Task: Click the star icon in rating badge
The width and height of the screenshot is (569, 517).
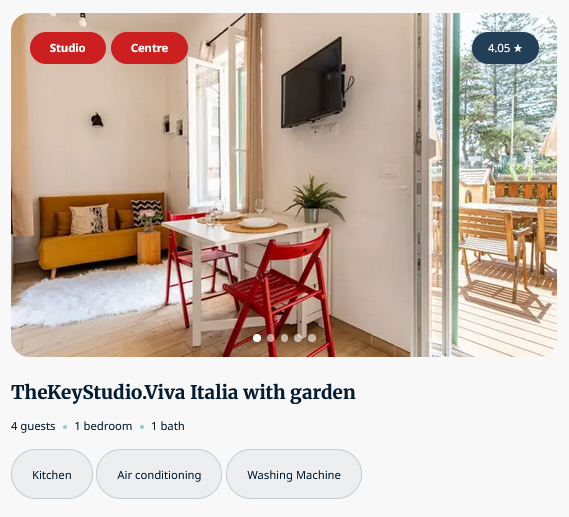Action: click(x=518, y=48)
